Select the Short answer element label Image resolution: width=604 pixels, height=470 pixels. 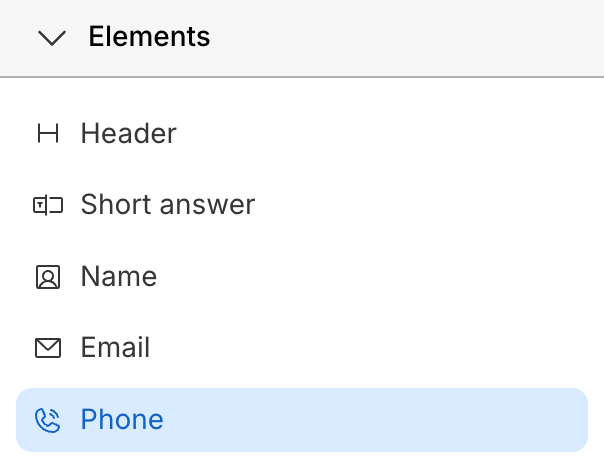tap(168, 205)
